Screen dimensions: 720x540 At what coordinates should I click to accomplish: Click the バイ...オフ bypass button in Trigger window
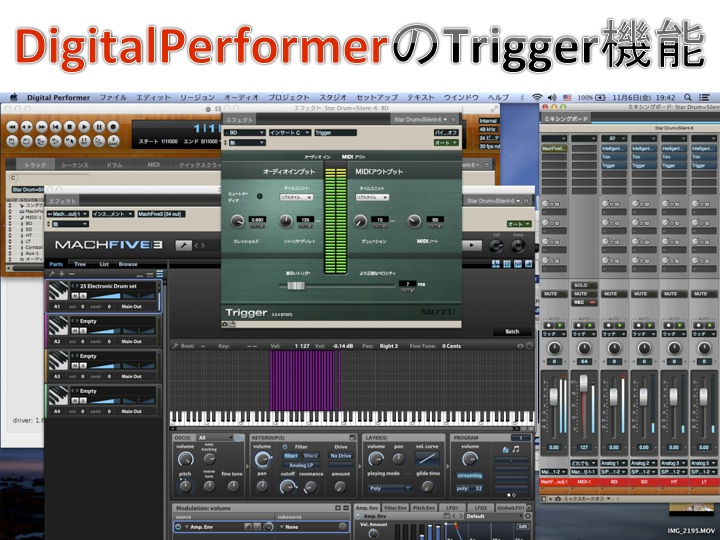point(446,133)
